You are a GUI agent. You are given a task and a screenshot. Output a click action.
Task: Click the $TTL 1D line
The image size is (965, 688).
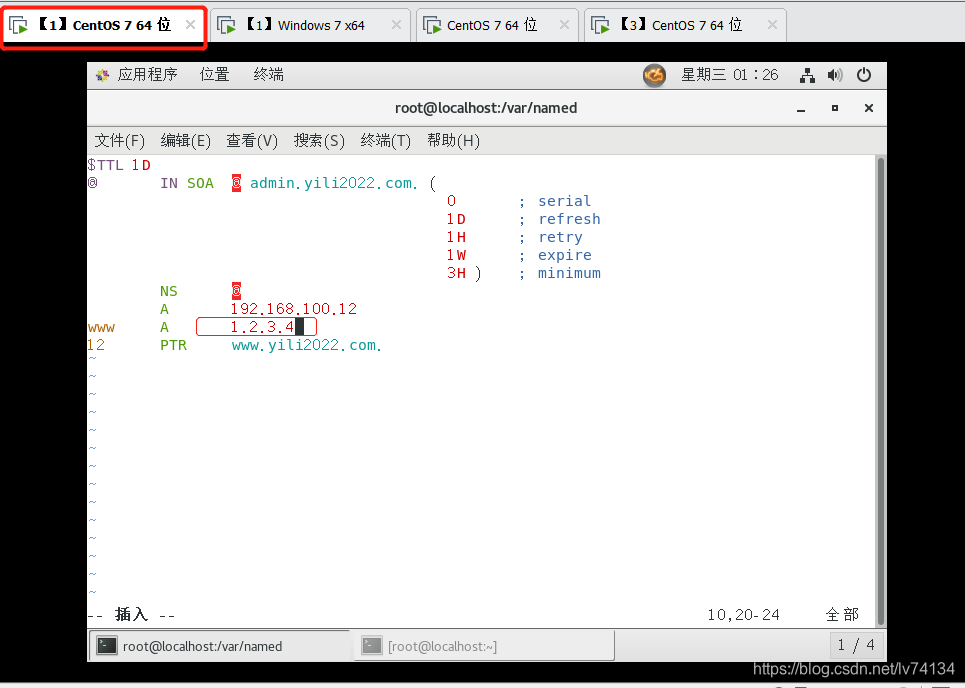pos(119,165)
